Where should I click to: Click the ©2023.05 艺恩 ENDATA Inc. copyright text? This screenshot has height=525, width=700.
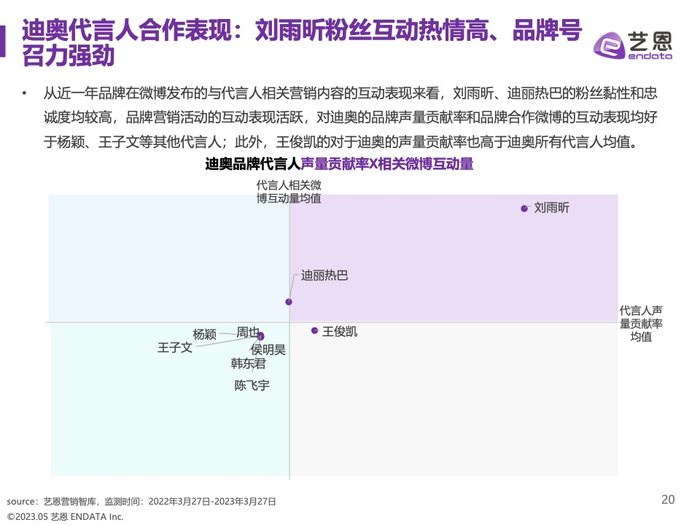65,517
